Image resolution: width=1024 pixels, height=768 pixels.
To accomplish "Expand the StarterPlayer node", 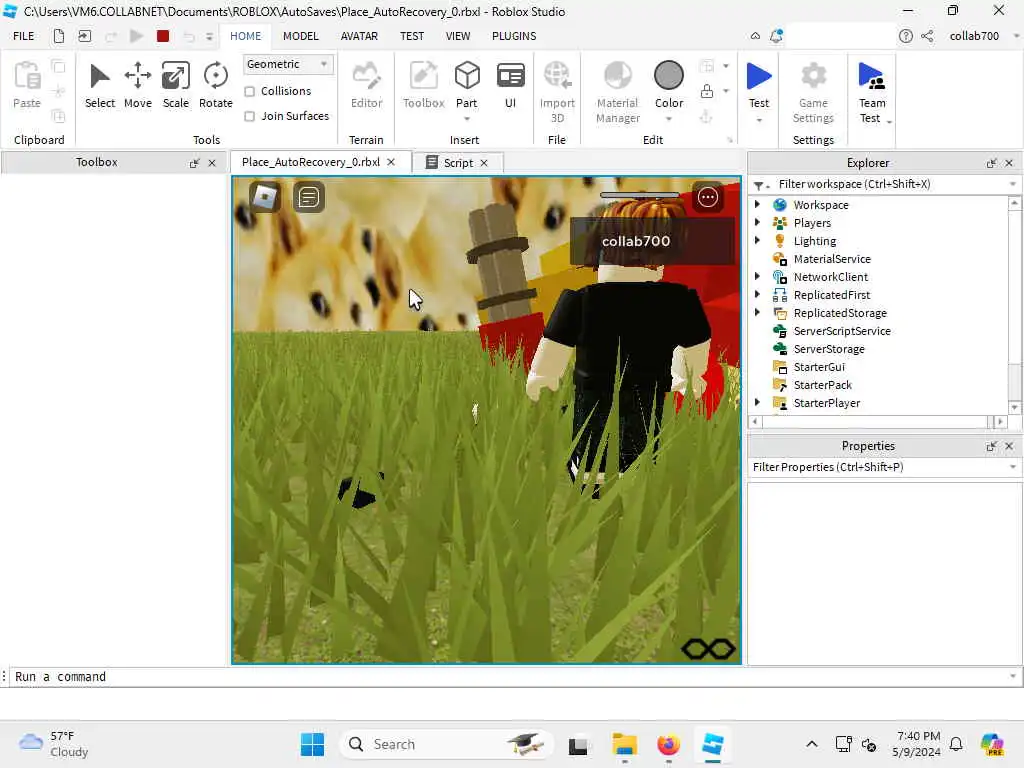I will point(757,403).
